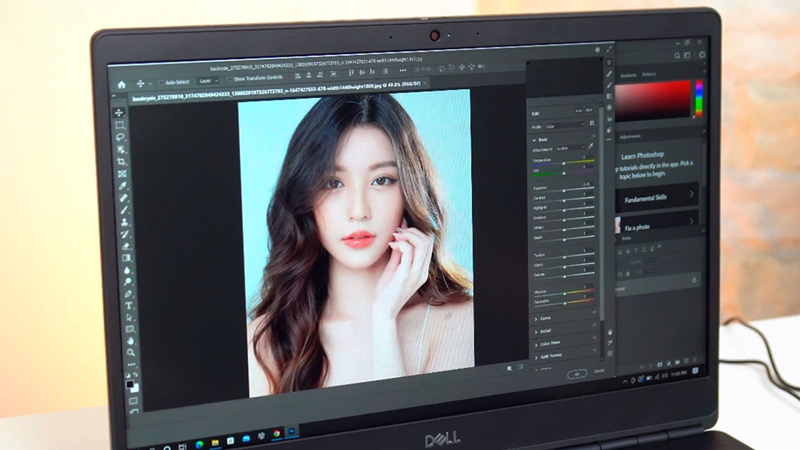Open the Layer dropdown in options bar
Viewport: 800px width, 450px height.
click(208, 80)
